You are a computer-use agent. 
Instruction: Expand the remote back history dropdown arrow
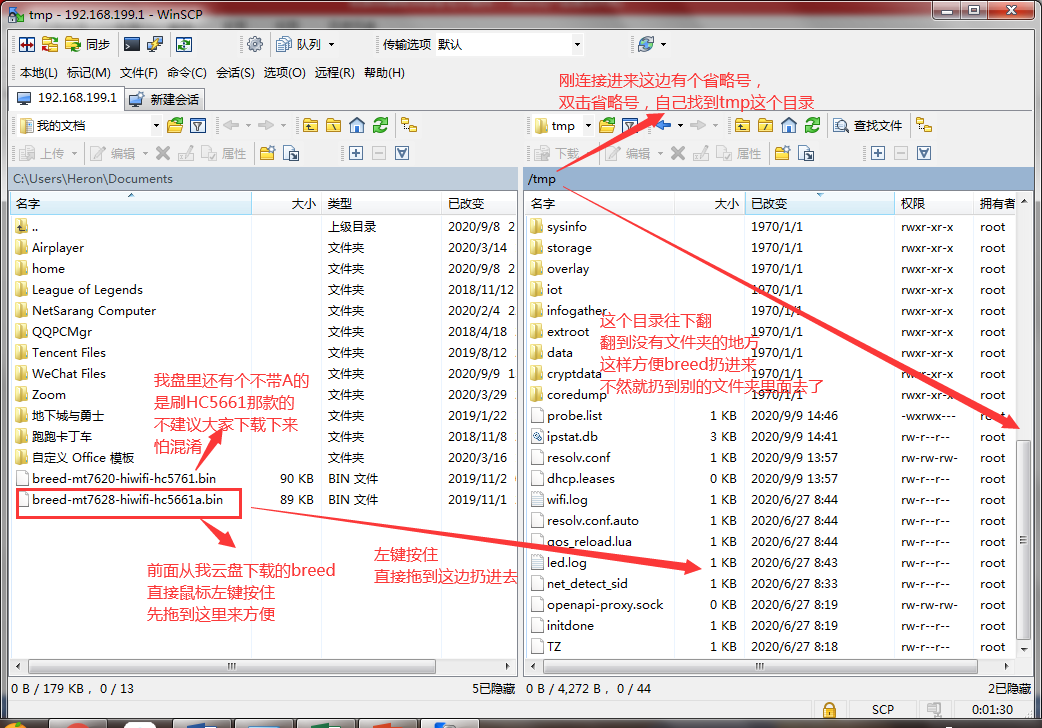tap(680, 125)
